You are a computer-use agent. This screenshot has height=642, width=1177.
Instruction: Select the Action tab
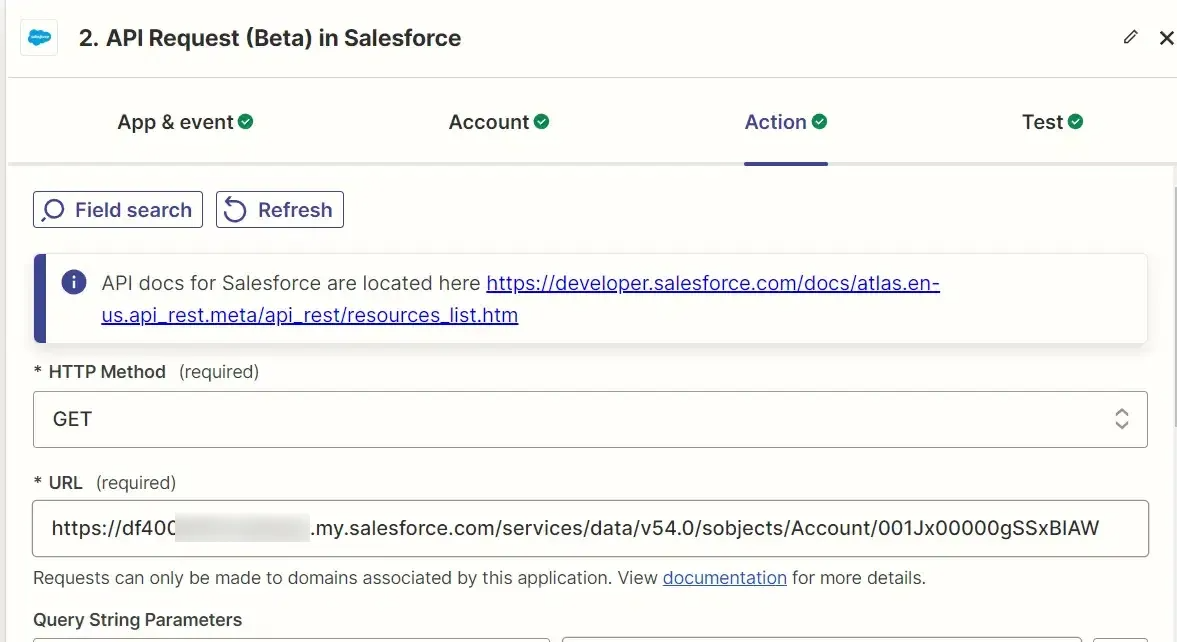(785, 122)
